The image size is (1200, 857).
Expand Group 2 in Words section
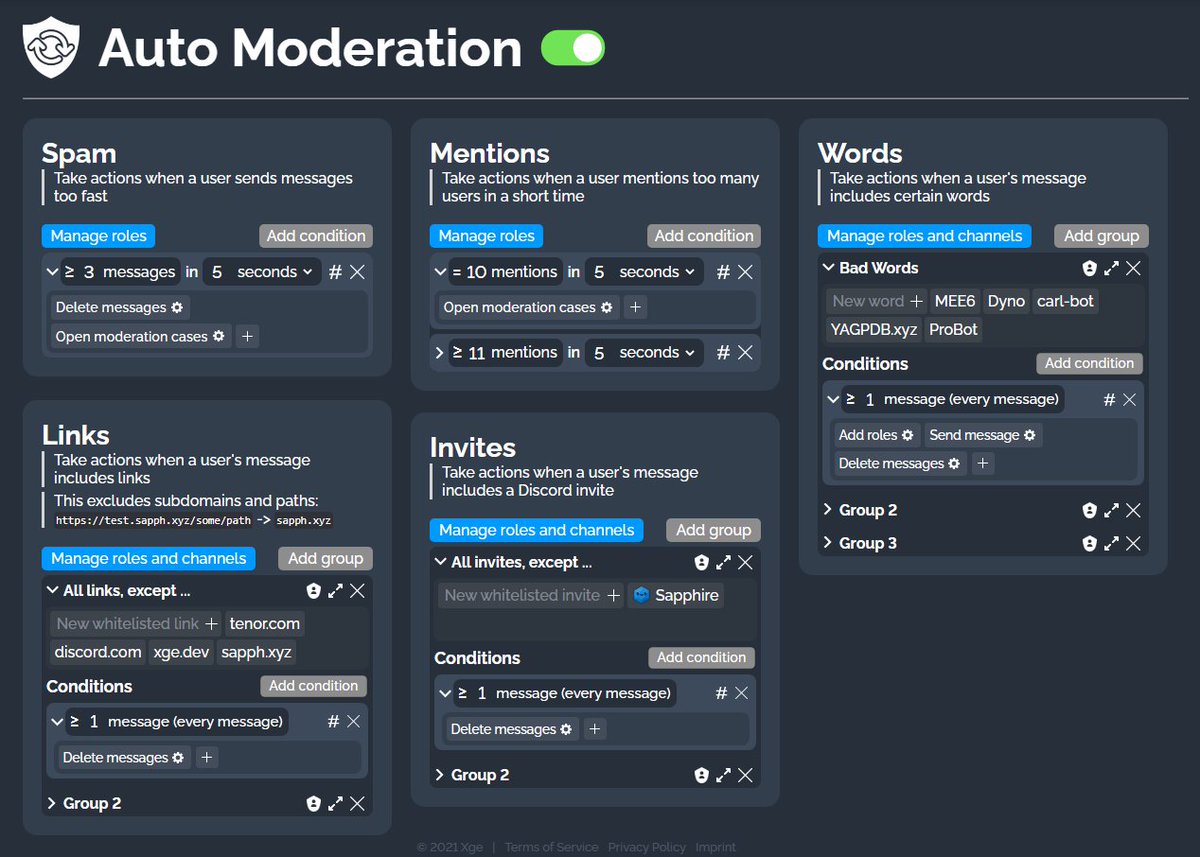[x=828, y=510]
